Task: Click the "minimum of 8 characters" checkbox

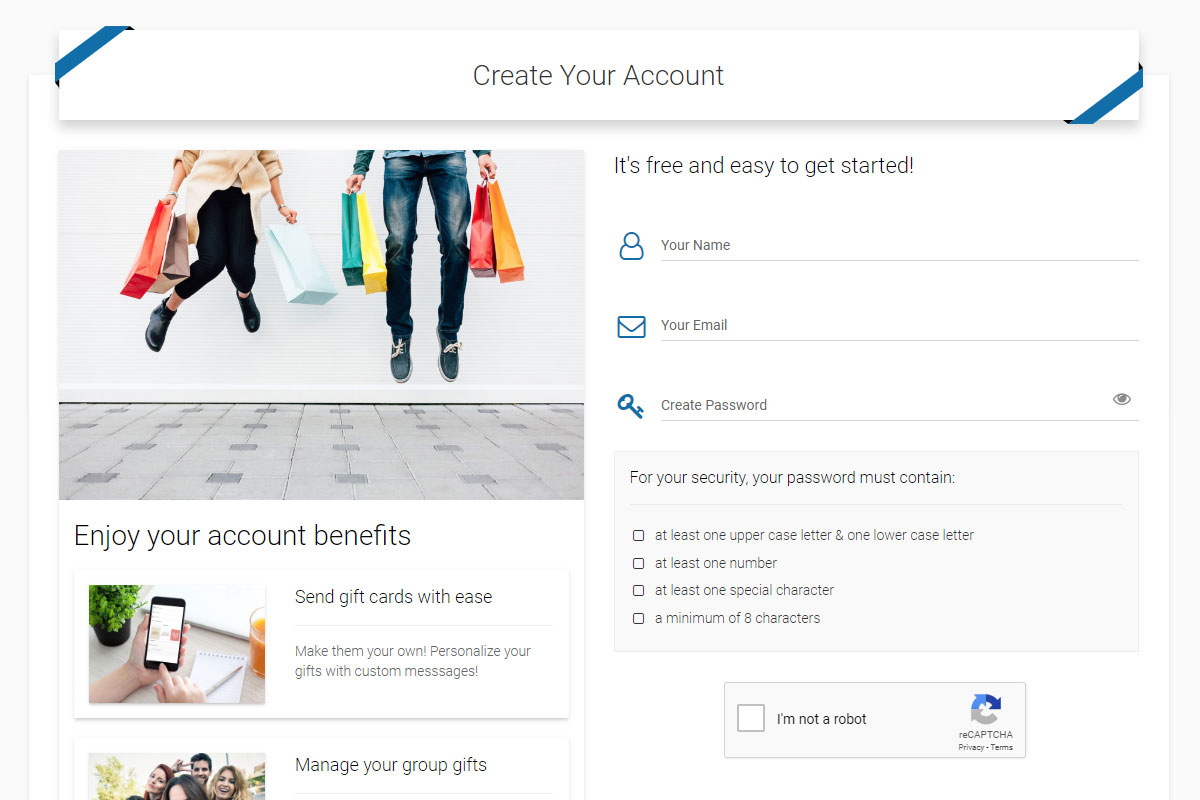Action: pyautogui.click(x=638, y=619)
